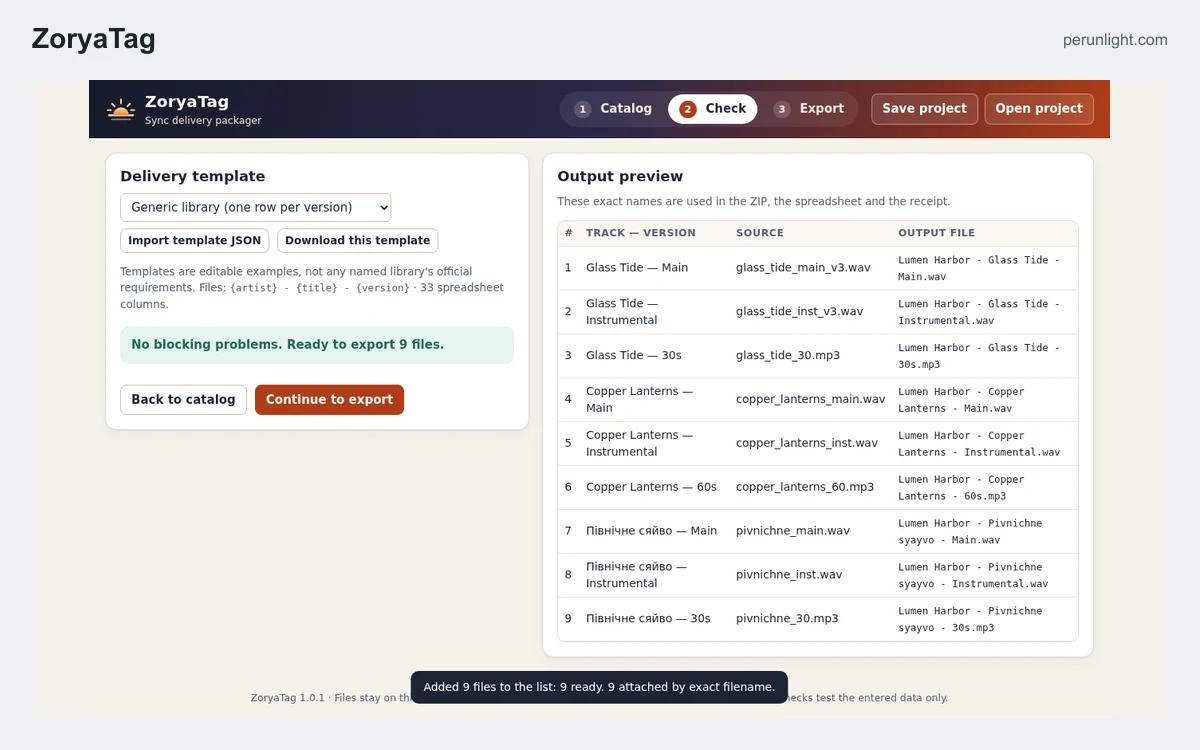
Task: Select row 'Північне сяйво — 30s'
Action: 818,620
